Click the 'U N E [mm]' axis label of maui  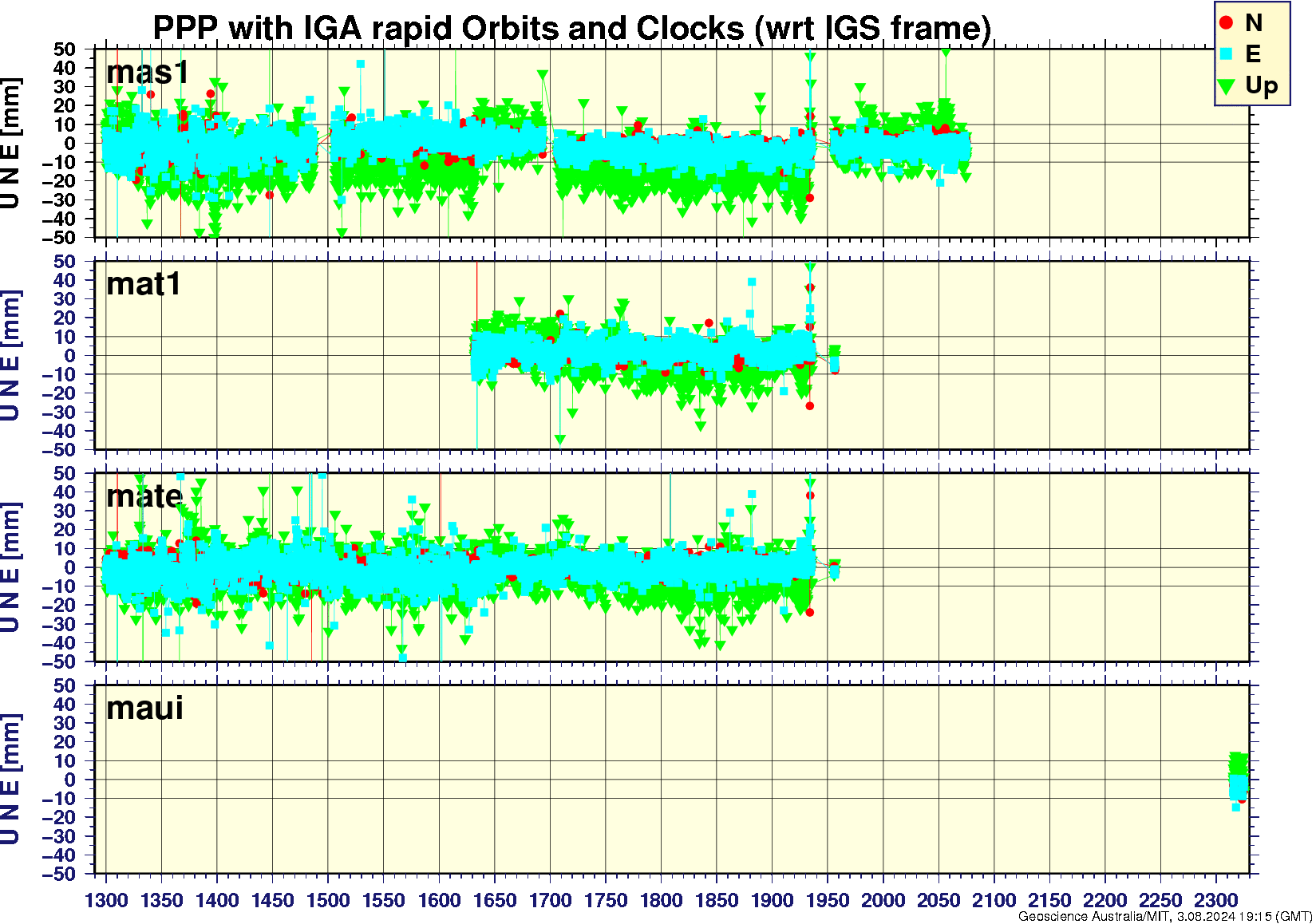(x=10, y=780)
